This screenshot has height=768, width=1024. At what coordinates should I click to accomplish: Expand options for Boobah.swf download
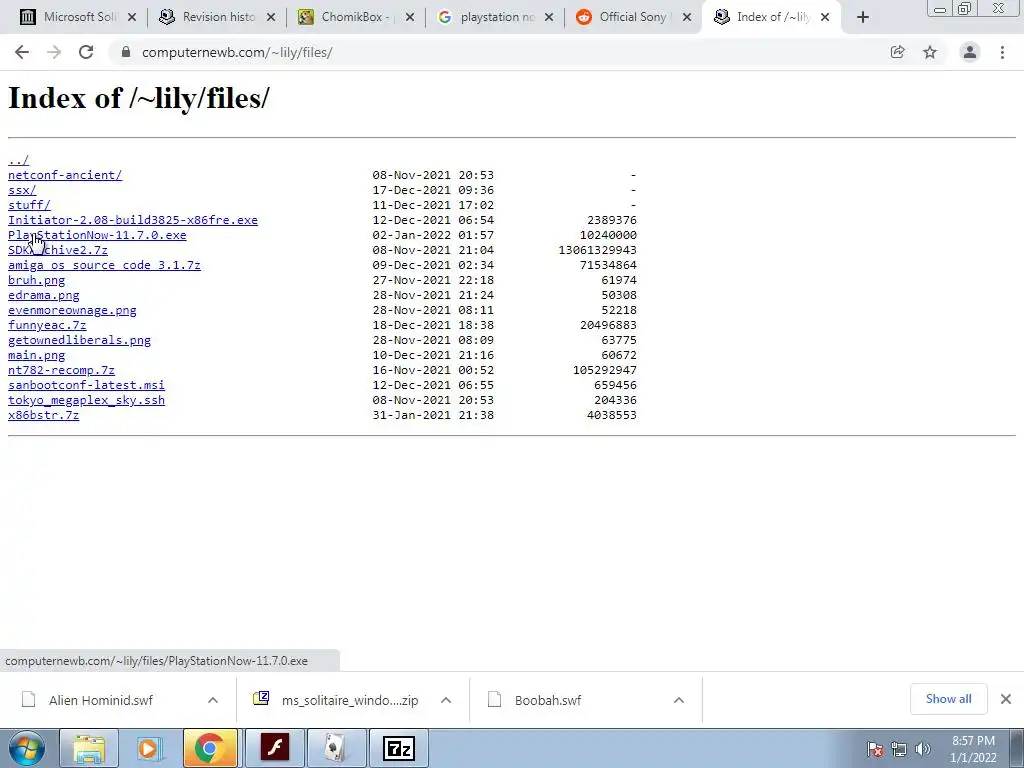click(x=679, y=700)
